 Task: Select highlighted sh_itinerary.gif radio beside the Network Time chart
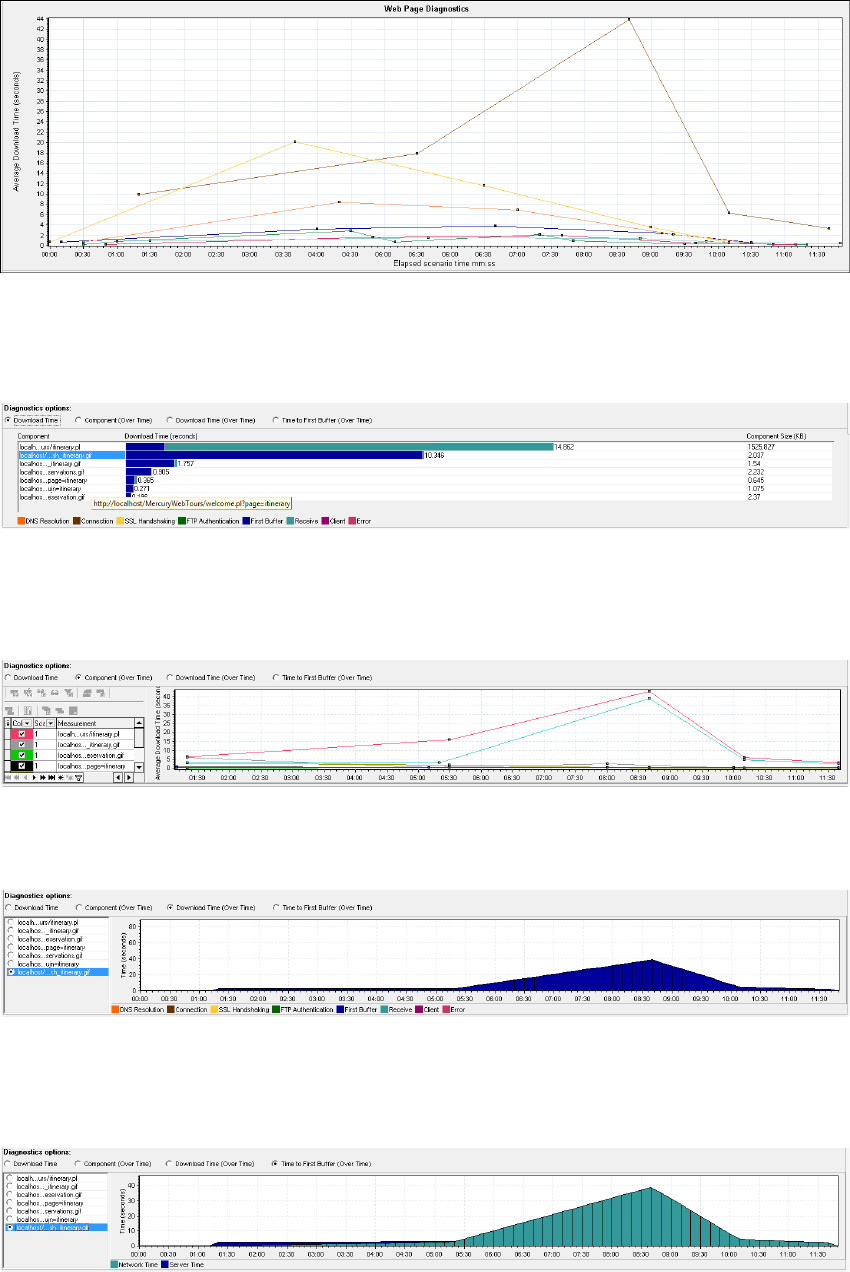[x=11, y=1227]
